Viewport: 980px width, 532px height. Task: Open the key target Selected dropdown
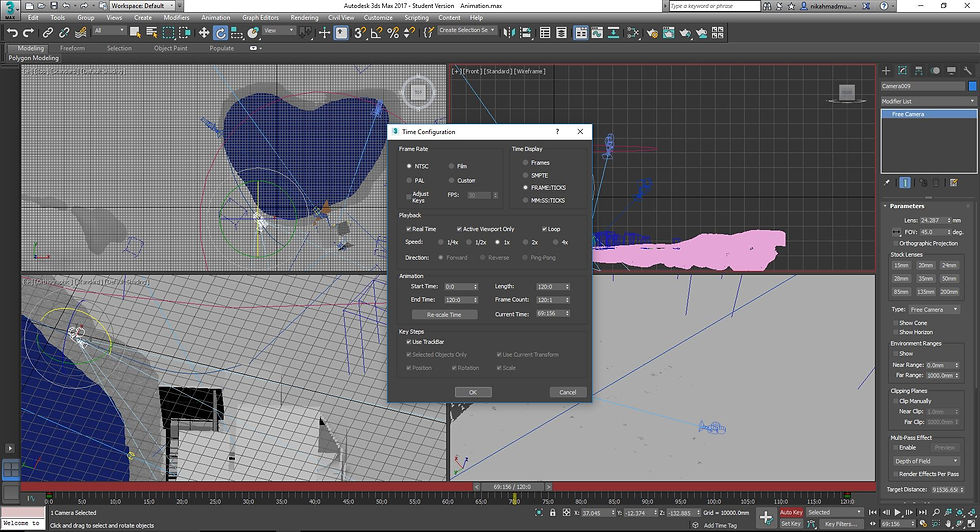834,512
